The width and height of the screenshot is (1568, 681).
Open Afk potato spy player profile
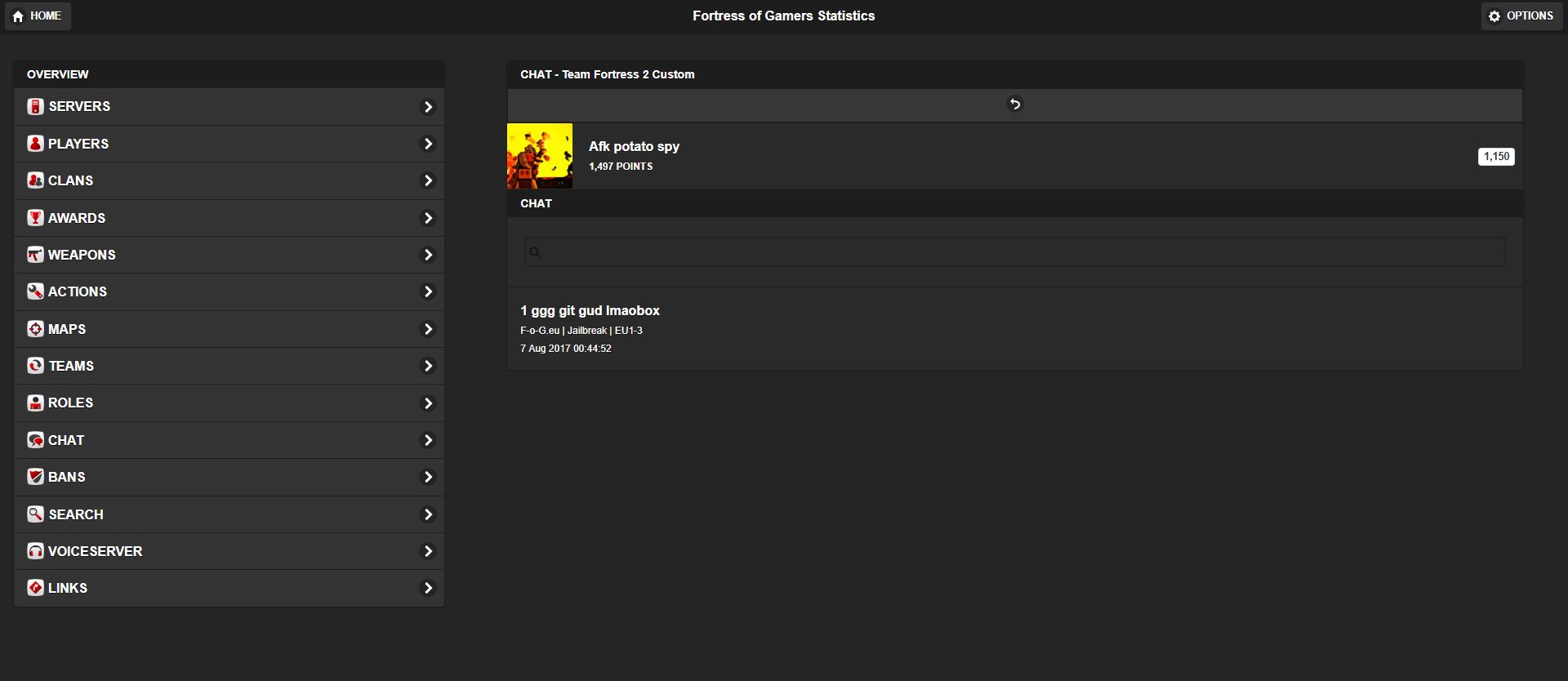[634, 147]
